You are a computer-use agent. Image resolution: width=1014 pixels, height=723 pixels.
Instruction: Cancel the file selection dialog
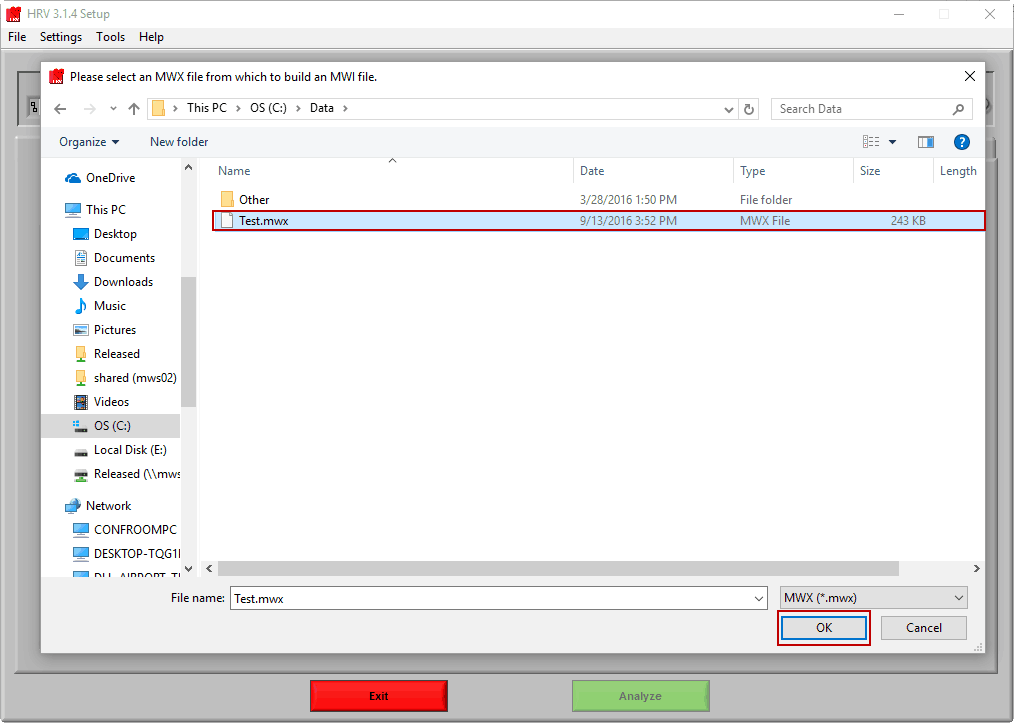923,628
